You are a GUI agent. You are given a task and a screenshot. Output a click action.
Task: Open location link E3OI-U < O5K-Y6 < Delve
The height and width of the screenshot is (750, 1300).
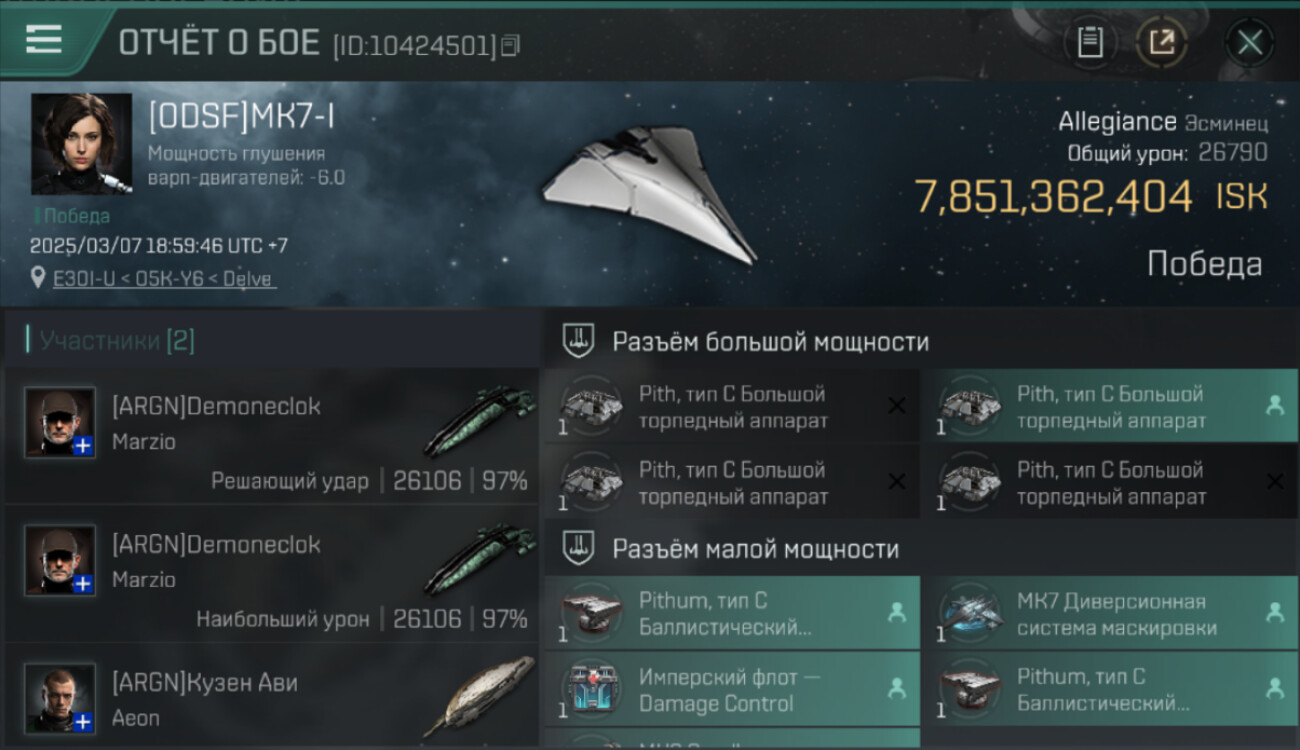click(164, 279)
